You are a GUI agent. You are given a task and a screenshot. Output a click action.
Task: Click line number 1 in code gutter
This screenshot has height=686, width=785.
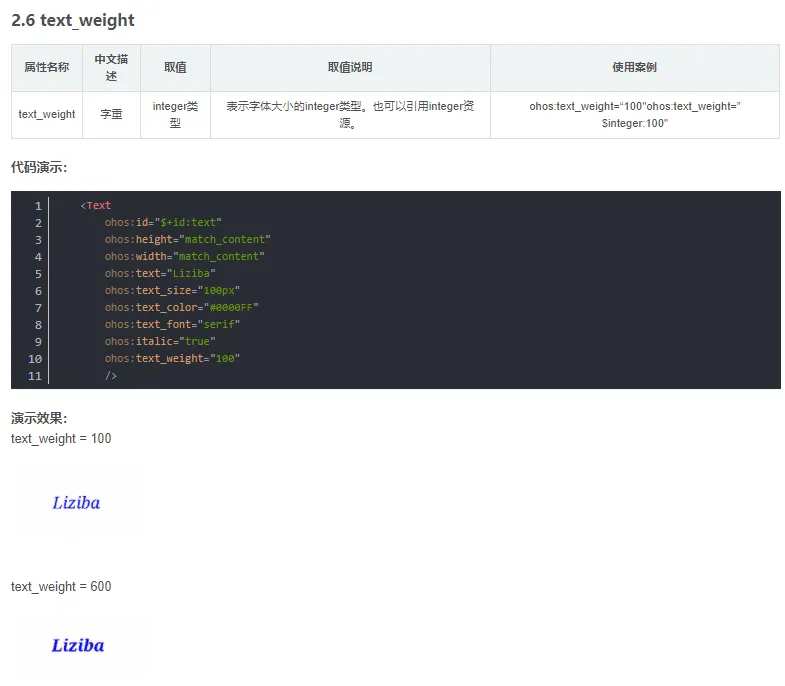(x=38, y=206)
